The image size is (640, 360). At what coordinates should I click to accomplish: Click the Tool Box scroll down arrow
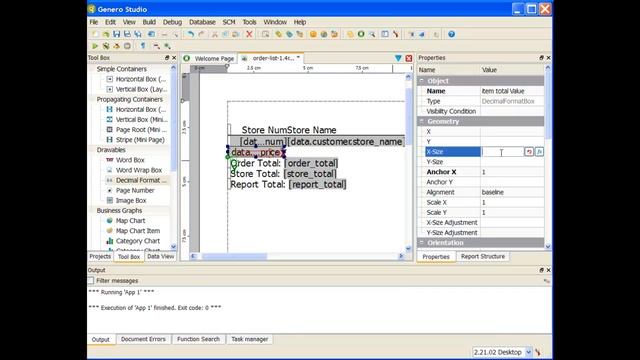click(173, 247)
